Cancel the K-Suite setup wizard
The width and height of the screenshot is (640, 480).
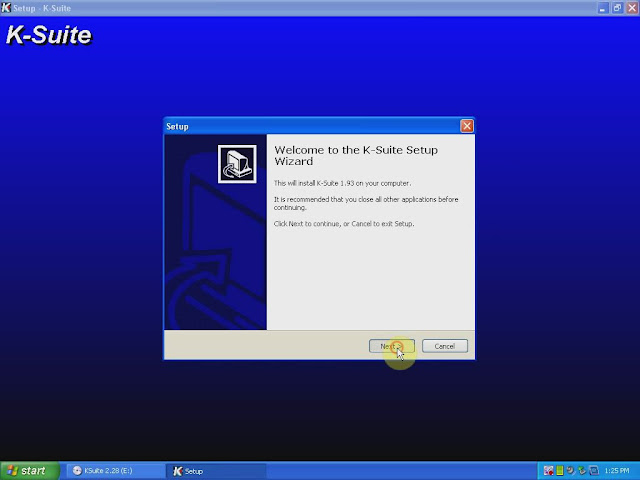[x=444, y=346]
